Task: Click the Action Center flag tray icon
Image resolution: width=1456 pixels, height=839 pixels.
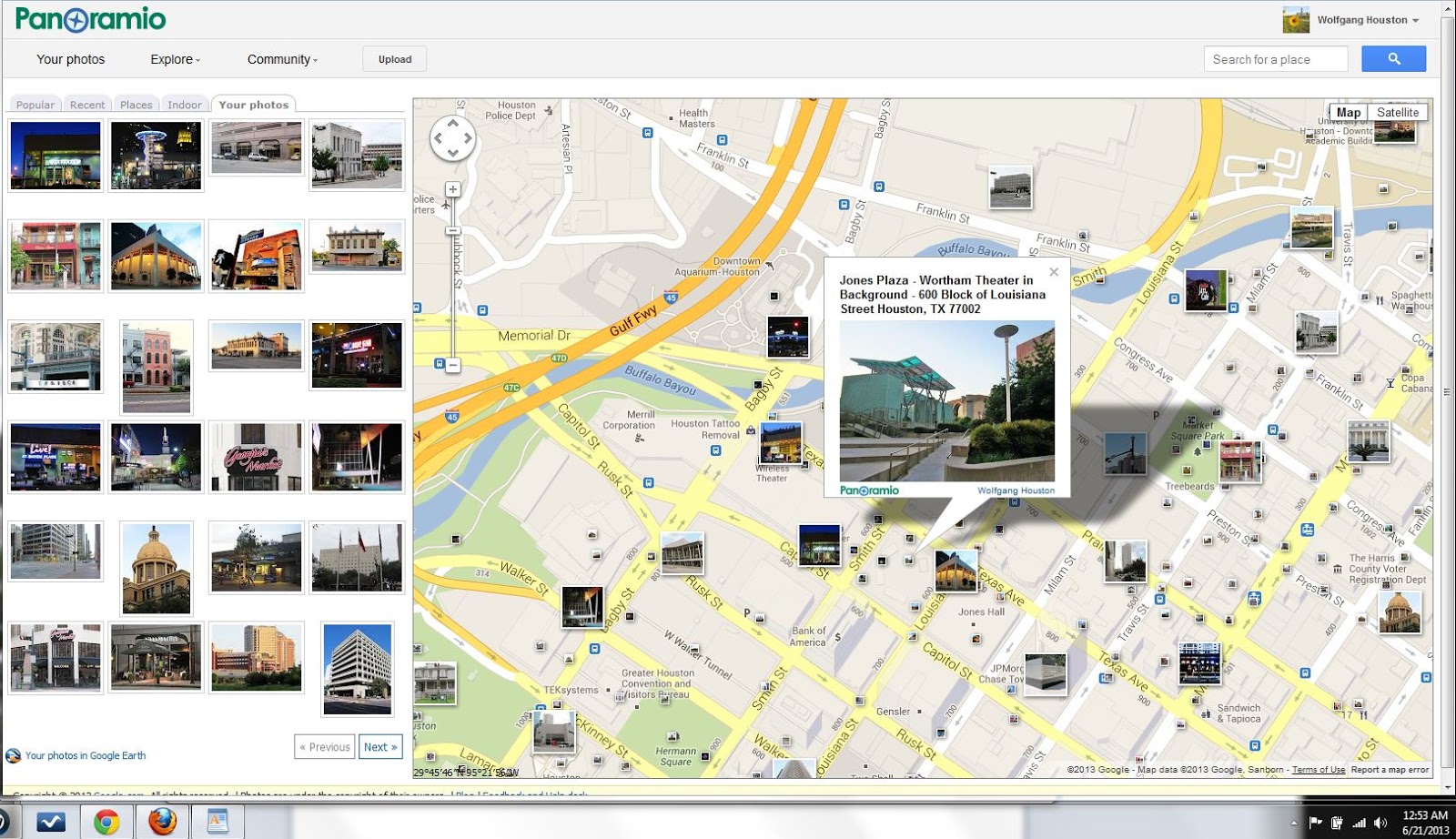Action: (x=1316, y=823)
